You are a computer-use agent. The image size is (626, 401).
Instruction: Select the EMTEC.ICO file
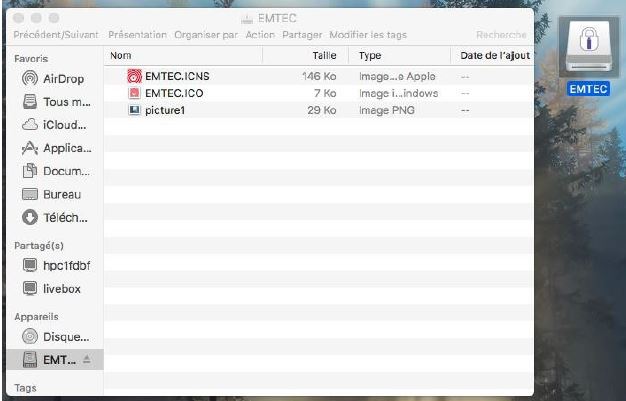click(174, 92)
